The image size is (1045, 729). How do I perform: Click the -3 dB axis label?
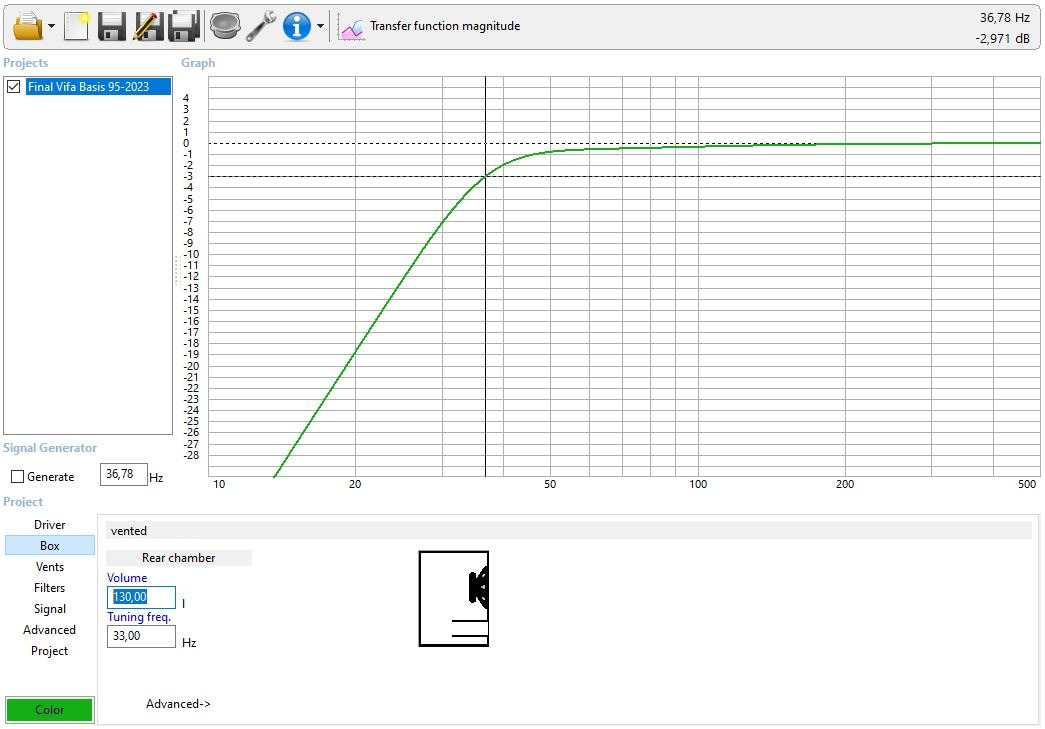[188, 177]
